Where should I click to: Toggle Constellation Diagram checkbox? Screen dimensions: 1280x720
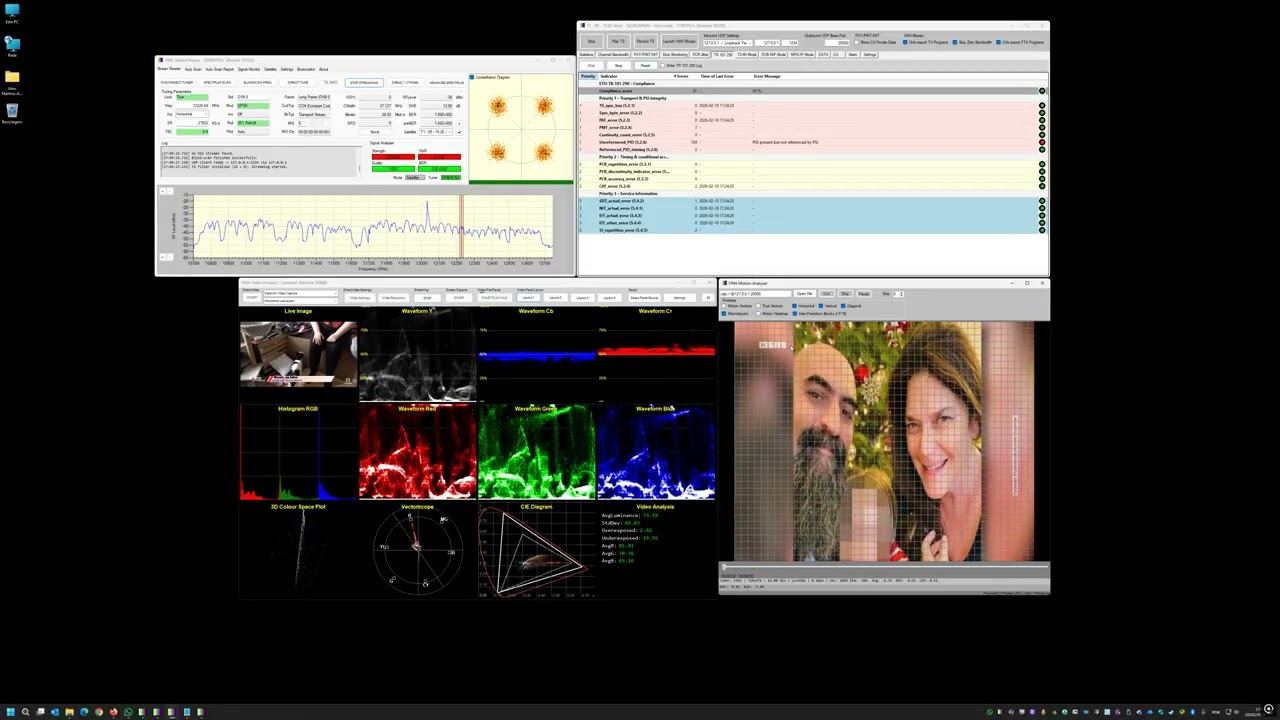[472, 77]
